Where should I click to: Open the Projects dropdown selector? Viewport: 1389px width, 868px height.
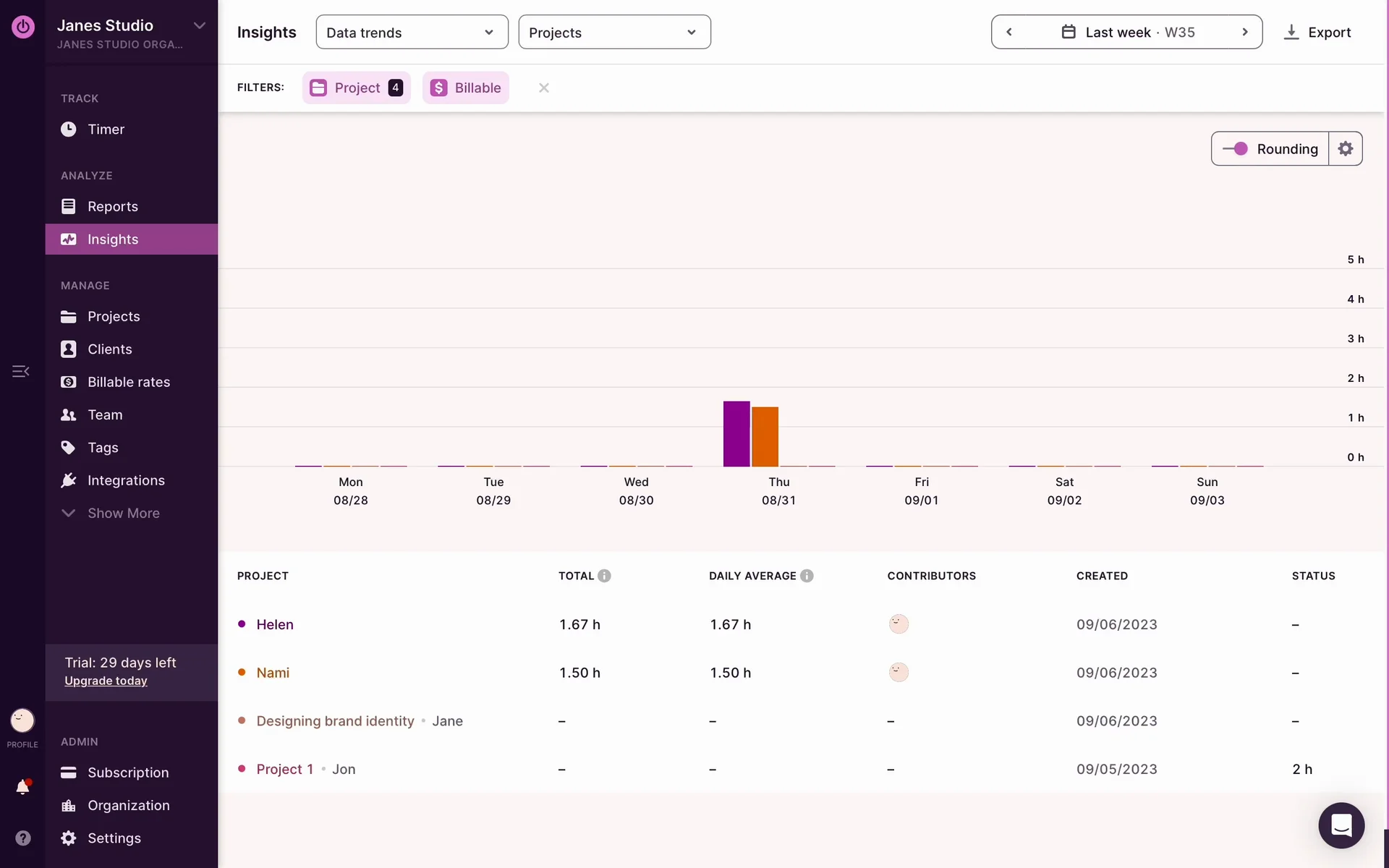pos(614,32)
